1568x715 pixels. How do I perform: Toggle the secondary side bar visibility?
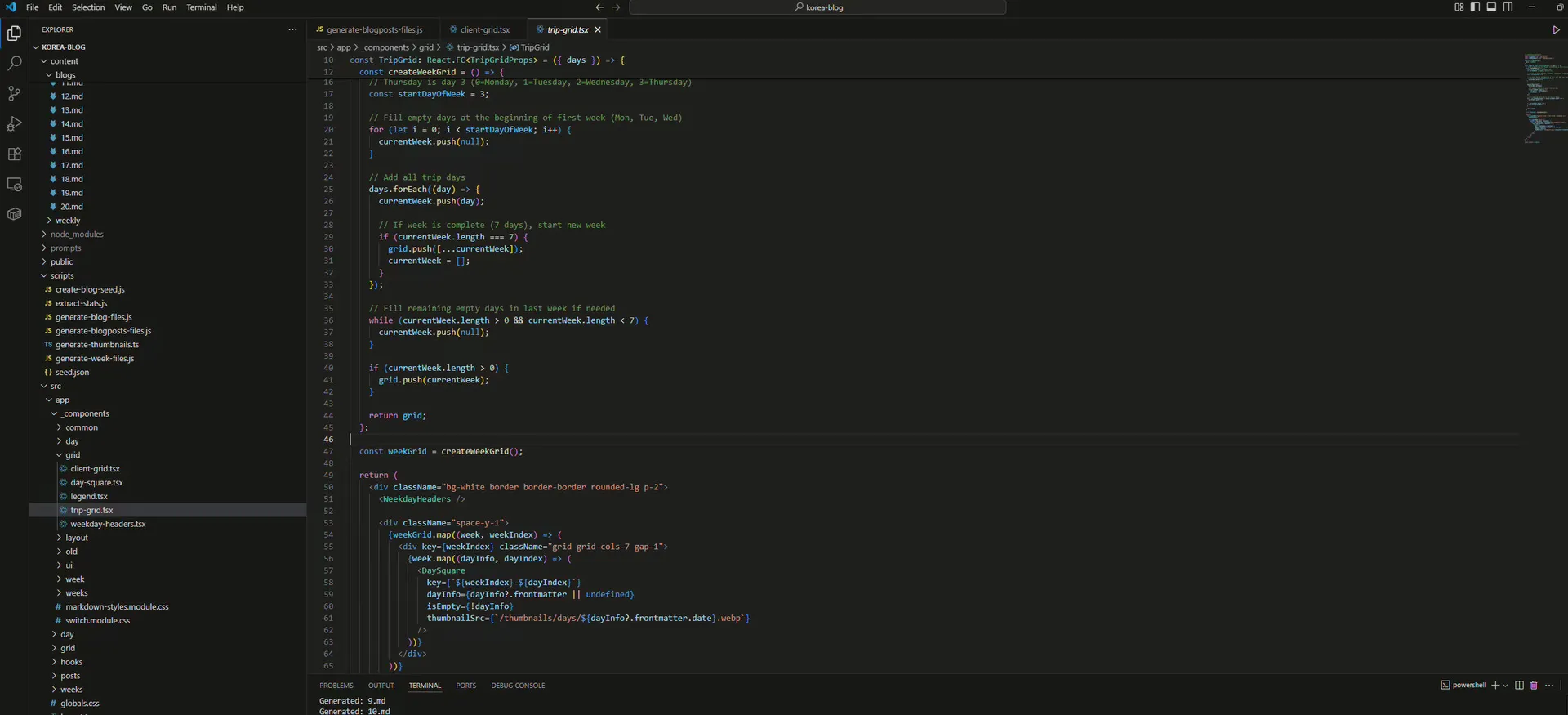click(x=1508, y=7)
